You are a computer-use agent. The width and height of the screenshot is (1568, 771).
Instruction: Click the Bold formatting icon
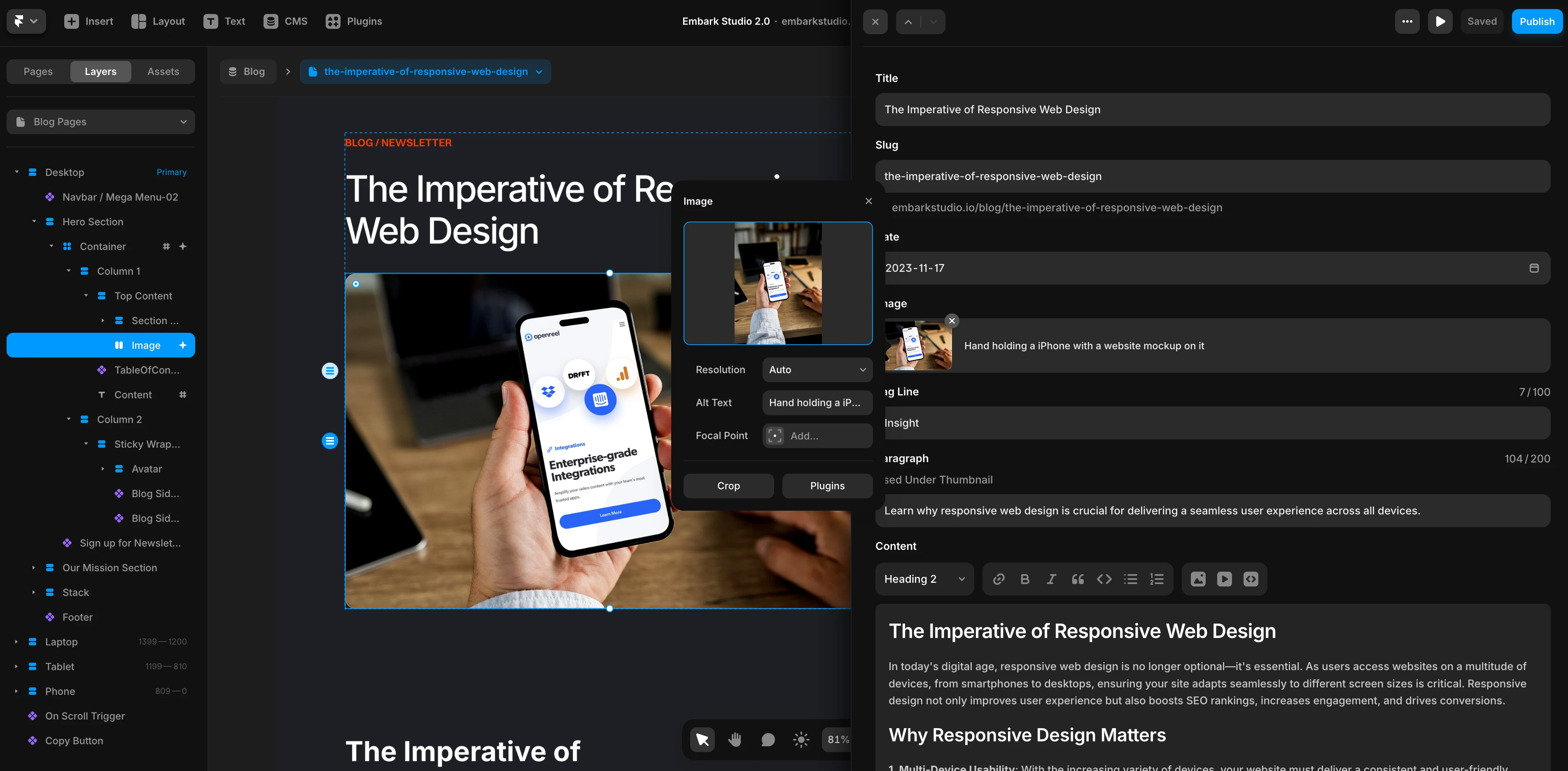pyautogui.click(x=1025, y=579)
